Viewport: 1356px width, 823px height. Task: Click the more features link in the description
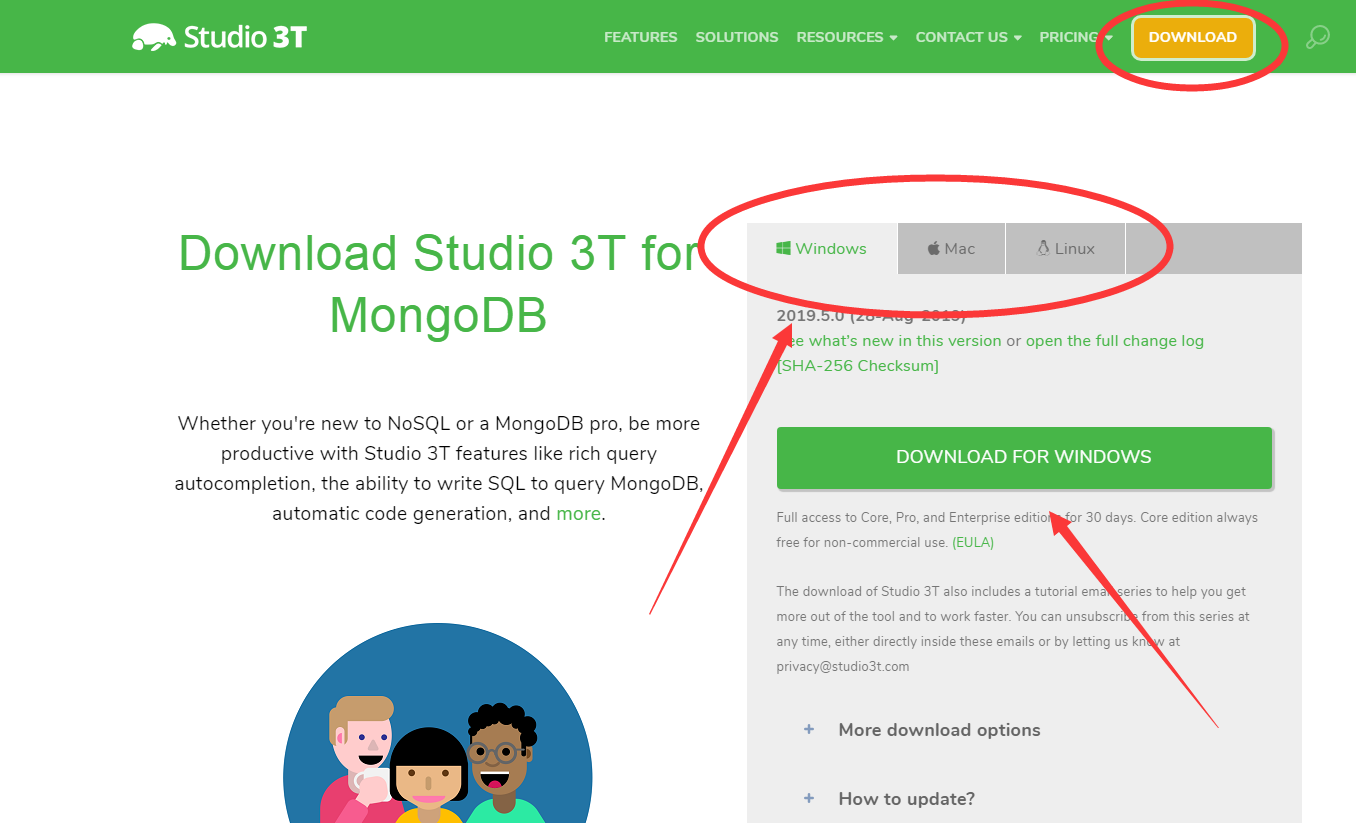tap(578, 512)
